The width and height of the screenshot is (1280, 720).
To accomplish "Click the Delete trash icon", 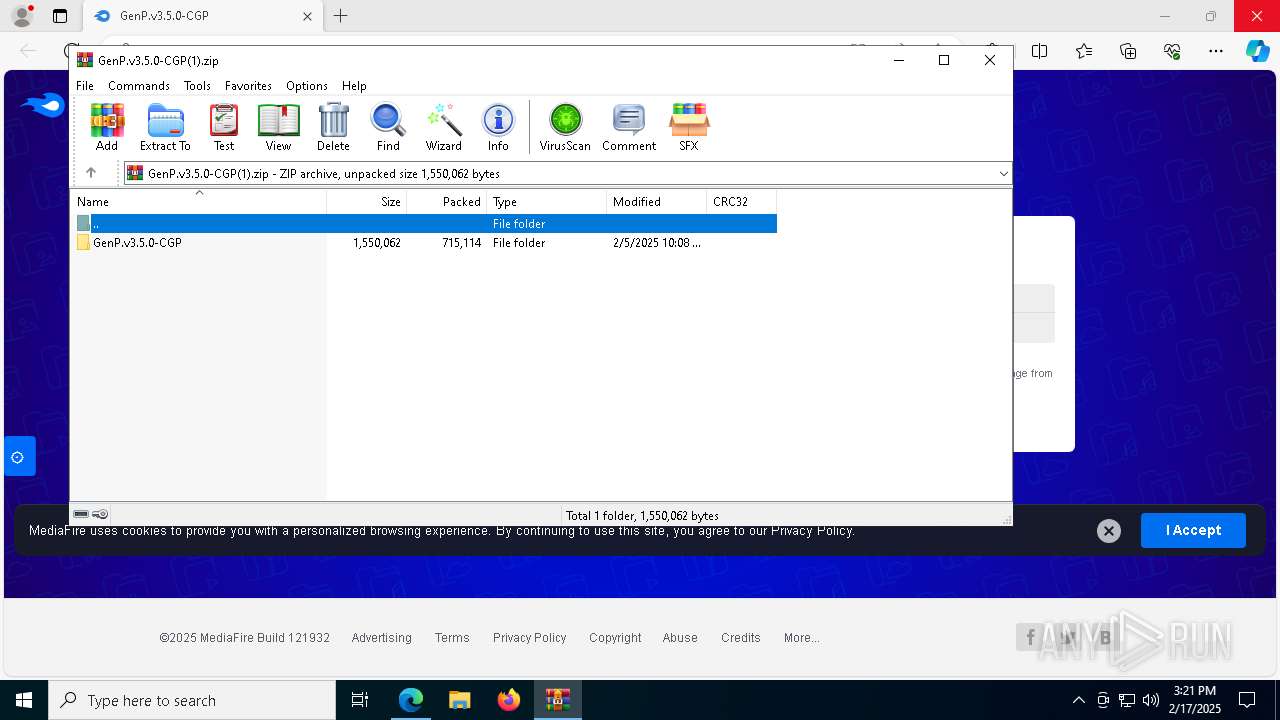I will click(333, 127).
